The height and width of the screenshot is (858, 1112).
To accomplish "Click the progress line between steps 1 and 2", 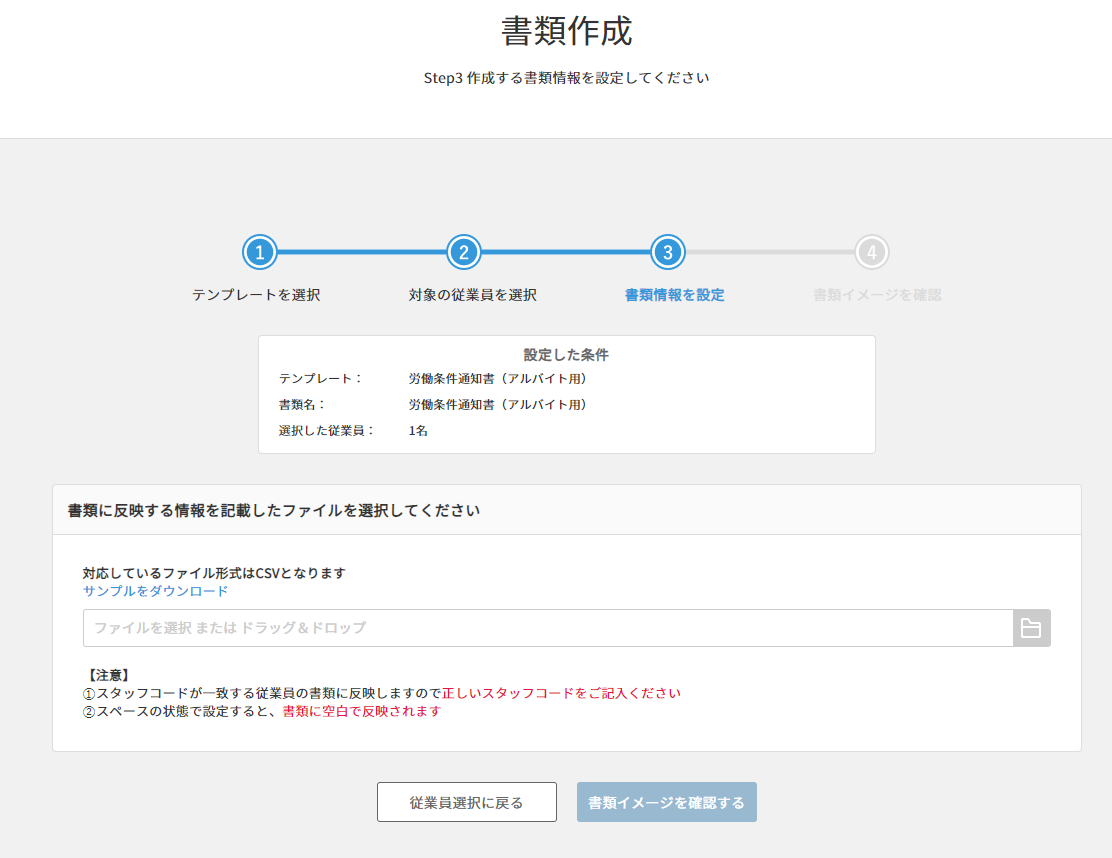I will [361, 253].
